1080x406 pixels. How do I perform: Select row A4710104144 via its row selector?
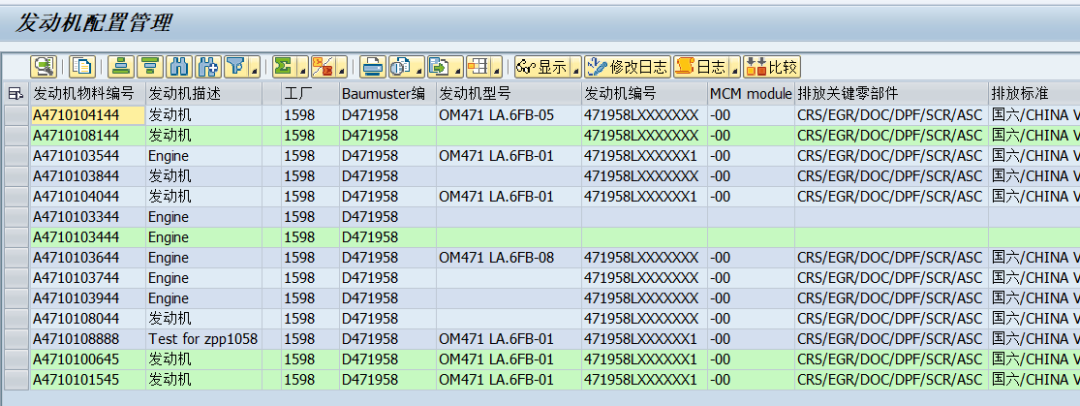(x=16, y=115)
